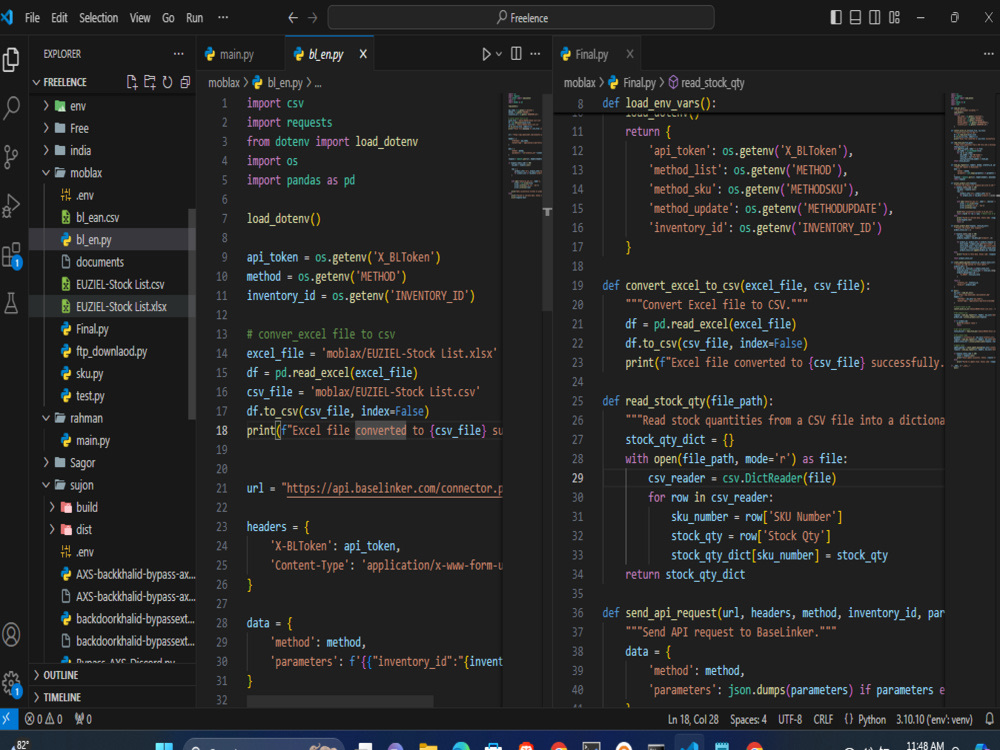Open sku.py file in explorer
The width and height of the screenshot is (1000, 750).
[x=89, y=374]
